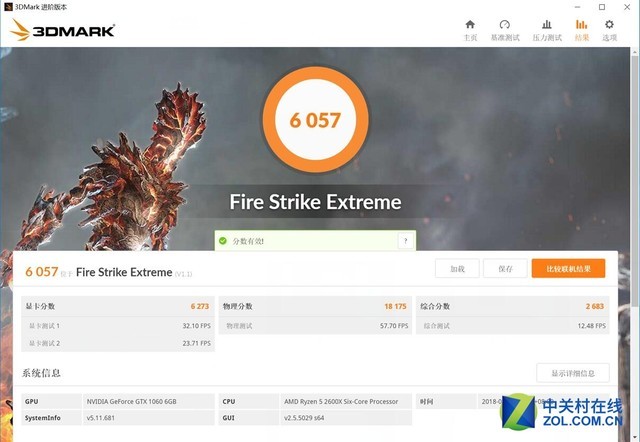Click the 6 057 score in the circle
640x442 pixels.
tap(315, 120)
